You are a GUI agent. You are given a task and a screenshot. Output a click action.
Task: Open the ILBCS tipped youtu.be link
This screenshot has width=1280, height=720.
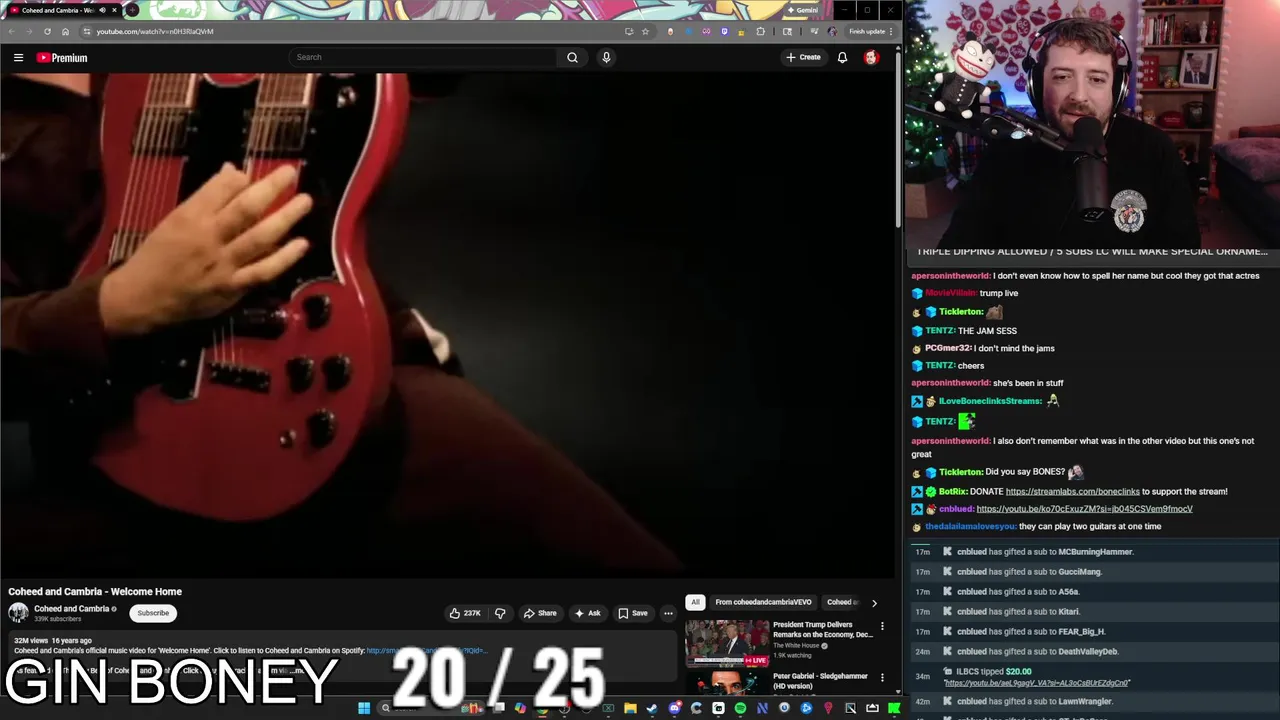click(x=1036, y=683)
